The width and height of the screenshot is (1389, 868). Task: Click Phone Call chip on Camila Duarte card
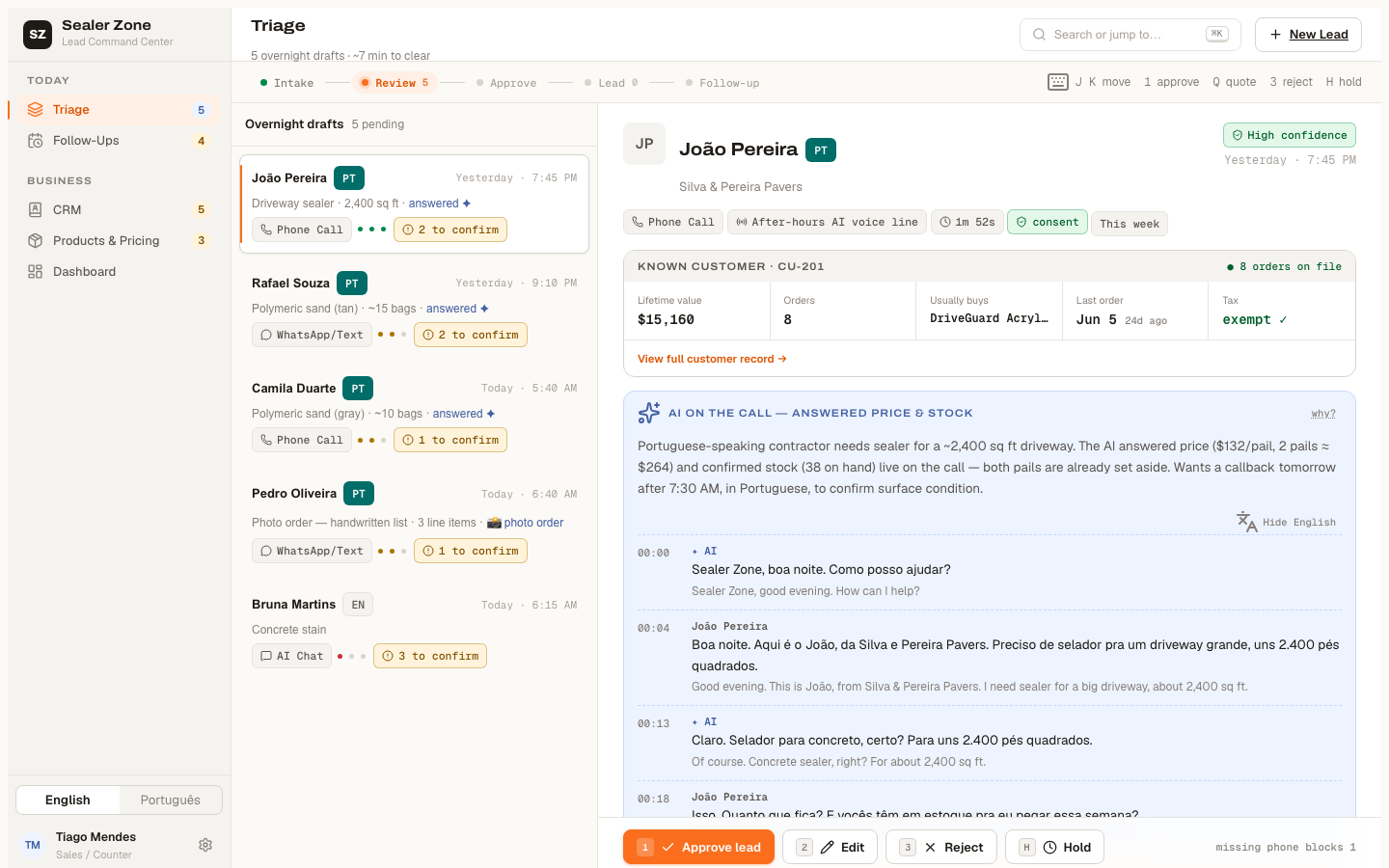tap(301, 440)
